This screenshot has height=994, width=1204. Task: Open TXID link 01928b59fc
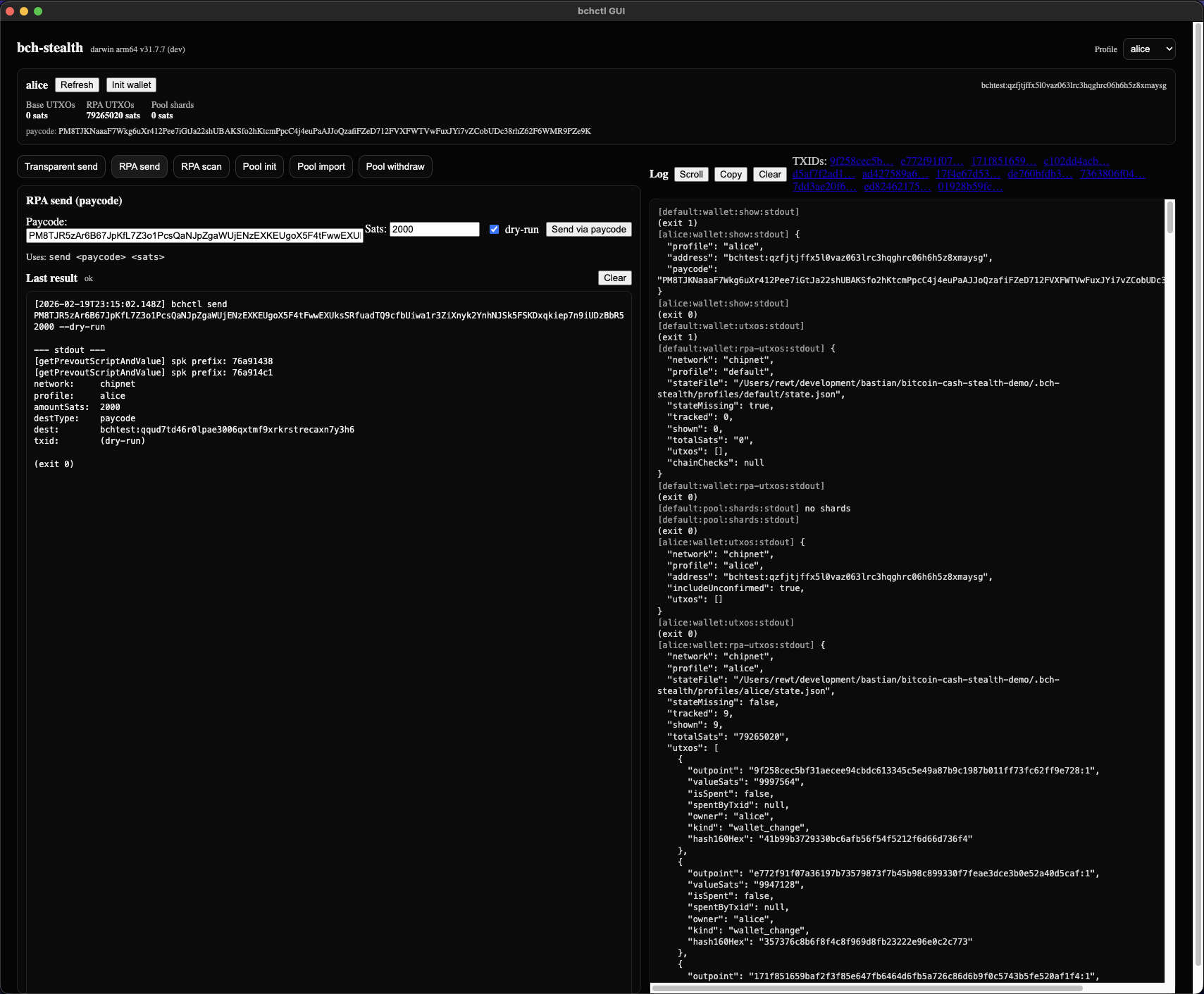[x=969, y=187]
